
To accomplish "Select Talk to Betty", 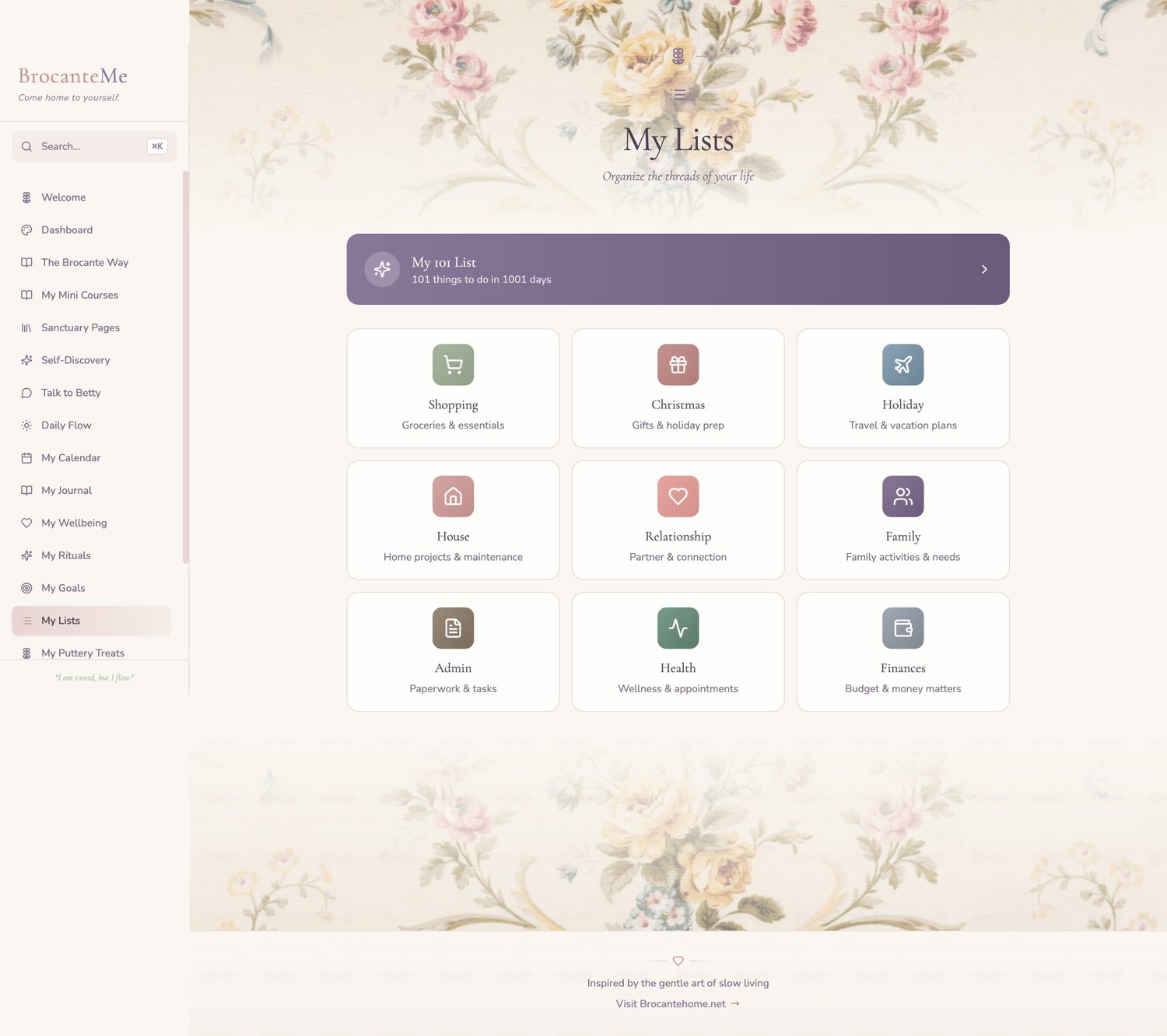I will tap(91, 393).
